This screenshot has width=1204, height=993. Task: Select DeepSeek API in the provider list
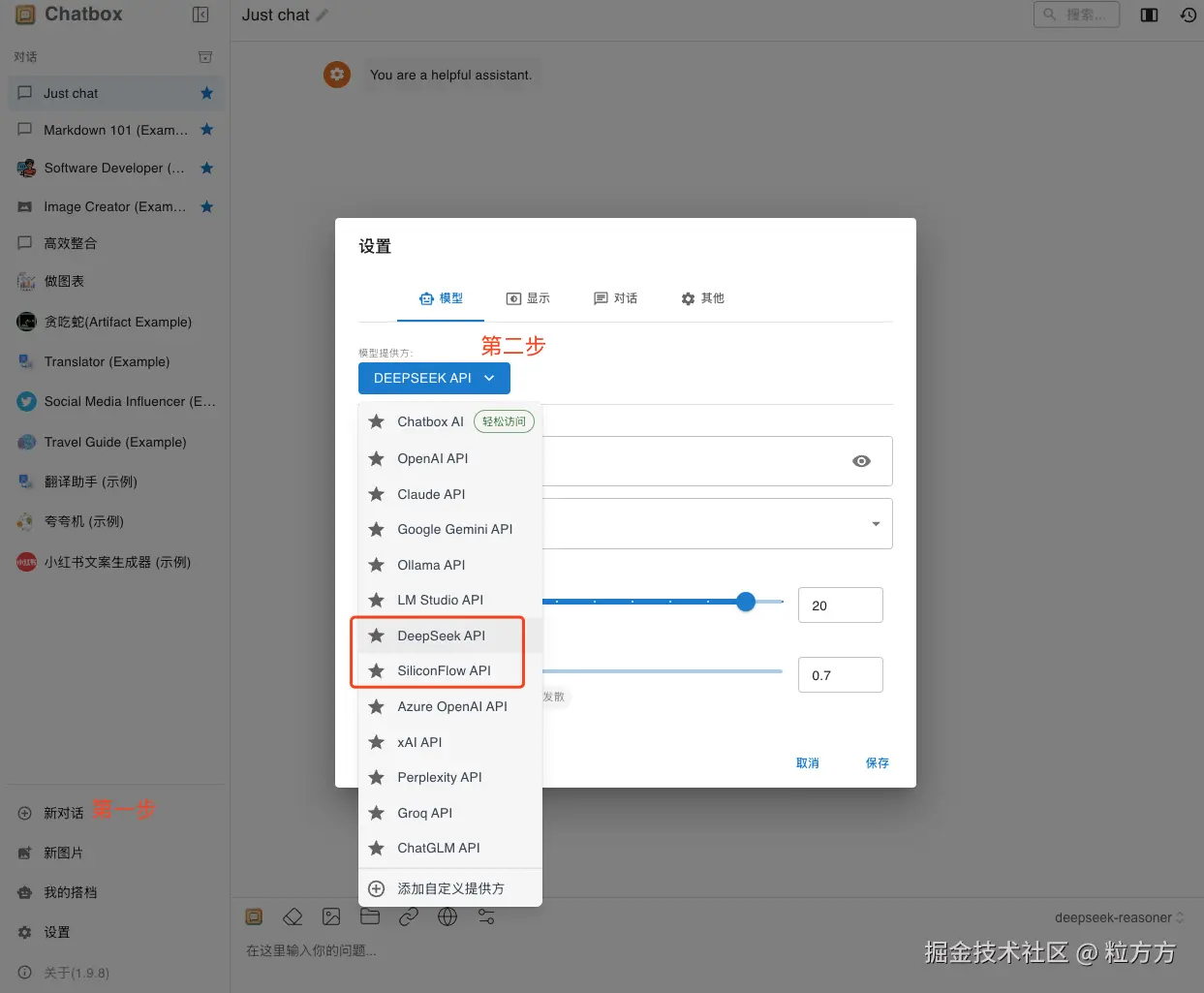pos(450,636)
